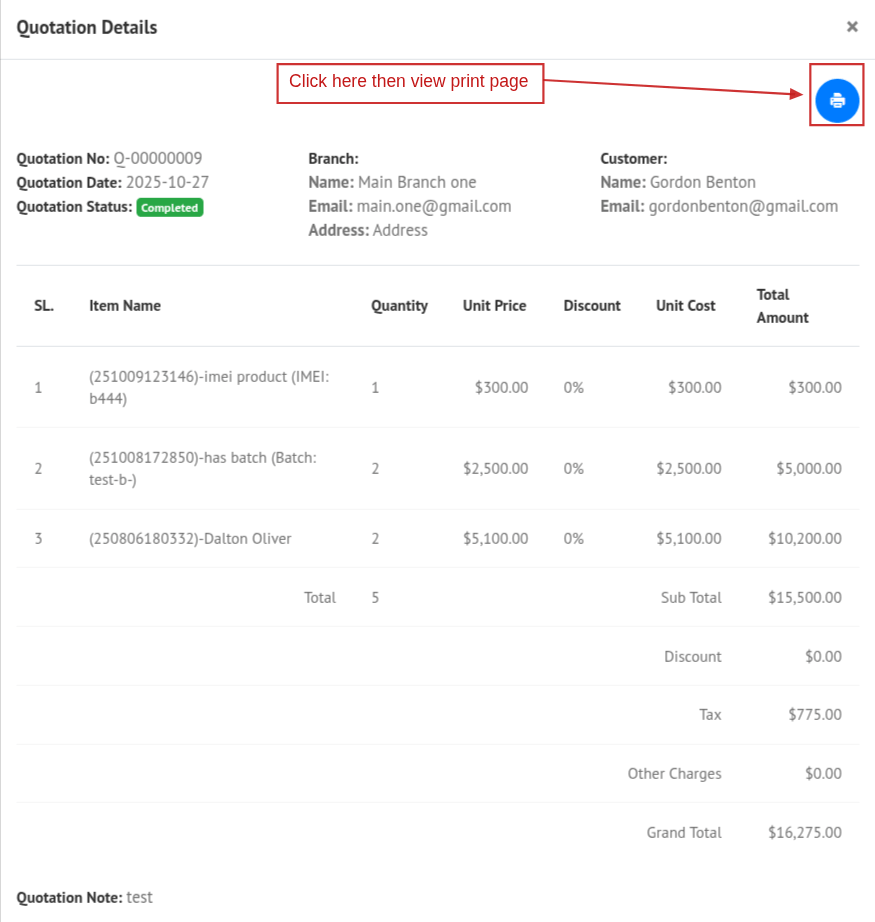Image resolution: width=875 pixels, height=922 pixels.
Task: Click the green Completed status badge
Action: point(170,208)
